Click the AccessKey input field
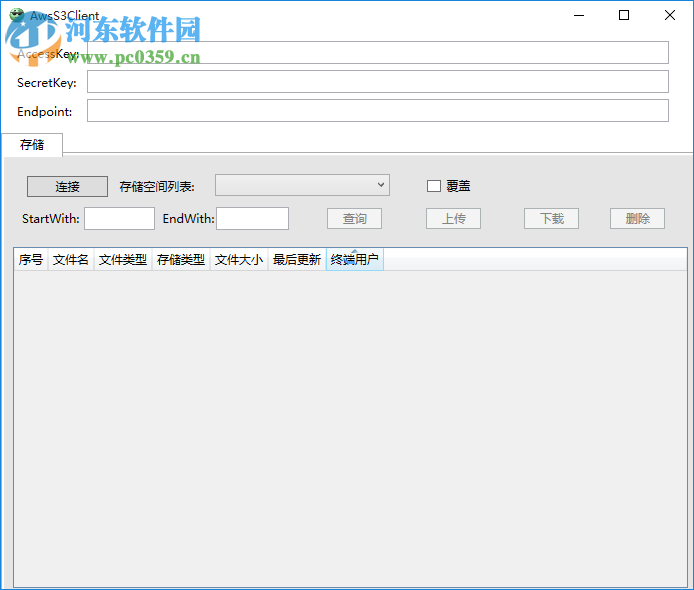The height and width of the screenshot is (590, 694). 378,53
